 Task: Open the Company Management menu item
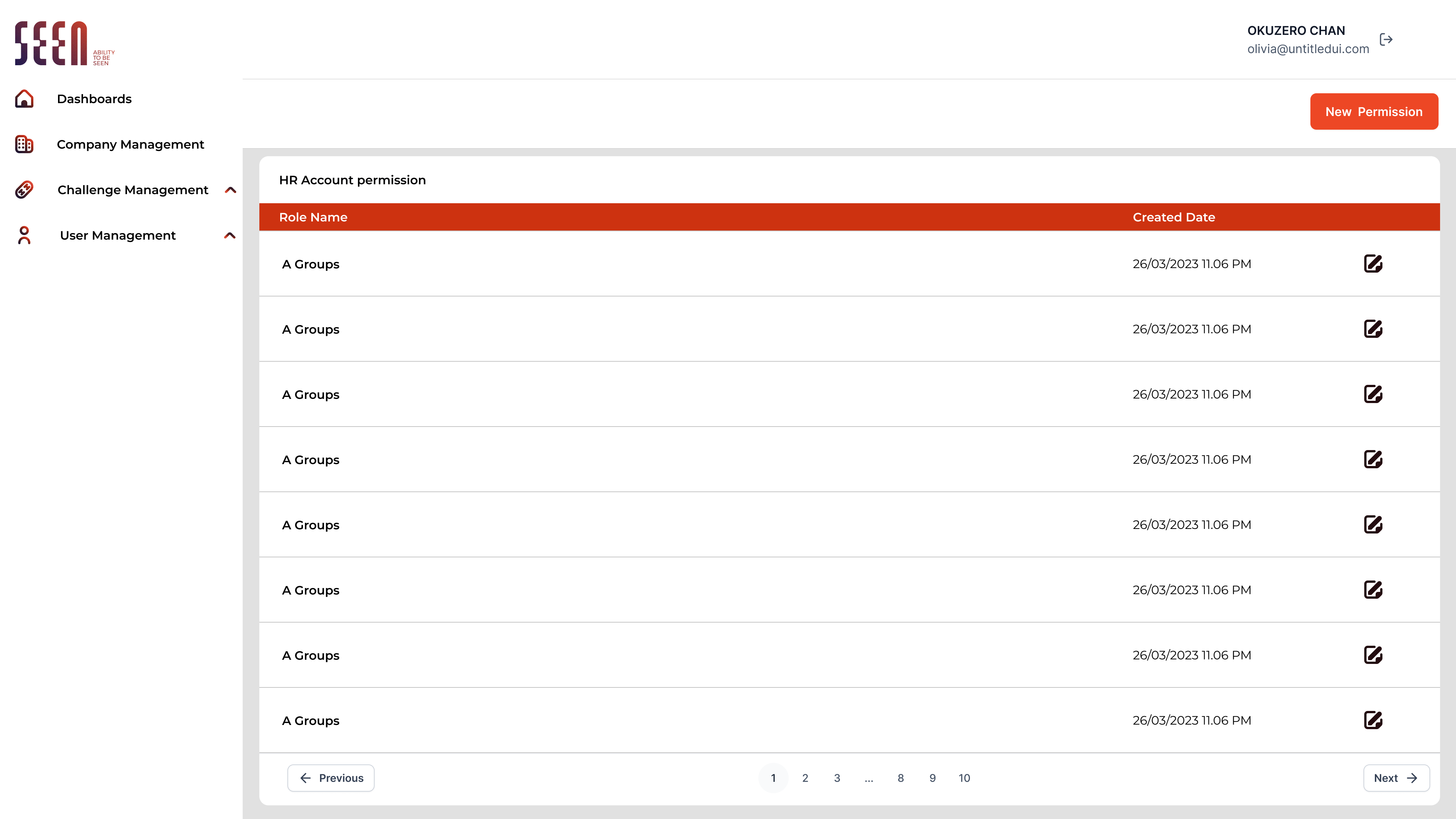(x=130, y=144)
